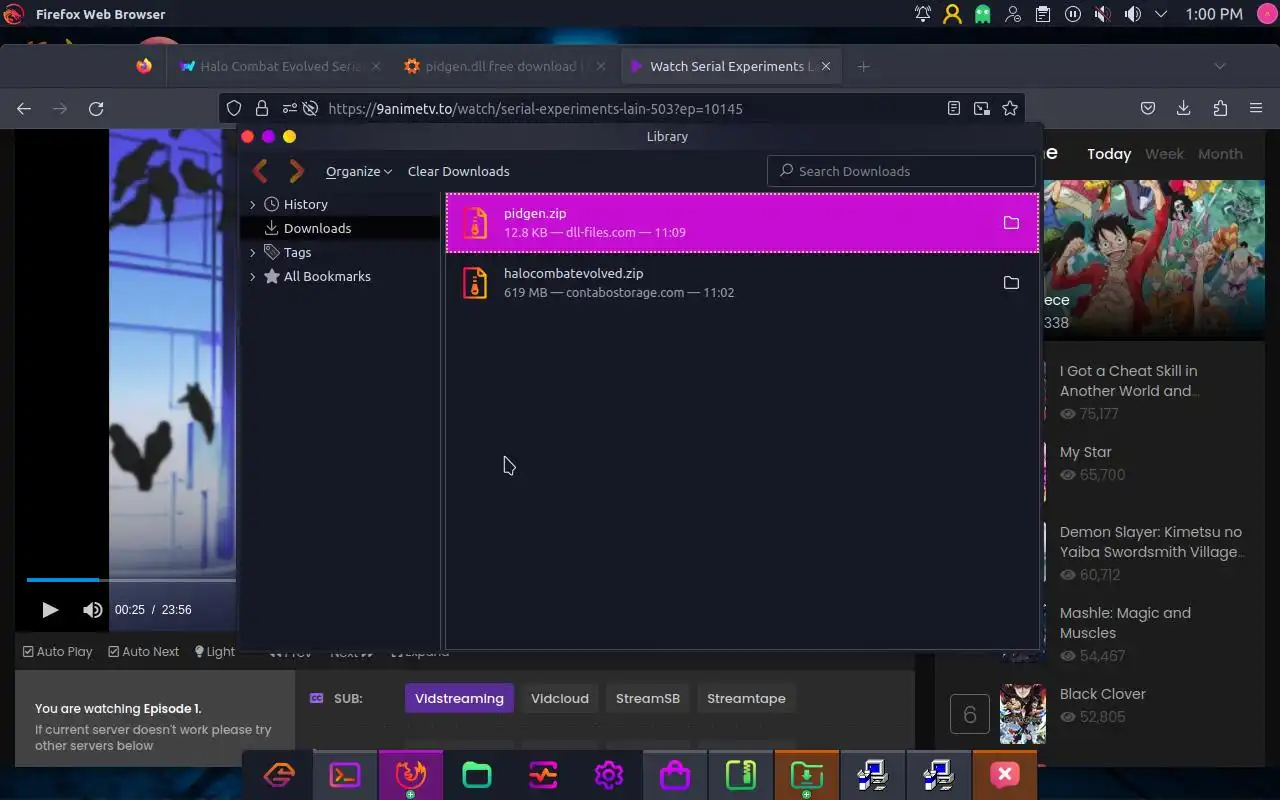Toggle Reader View in address bar
The height and width of the screenshot is (800, 1280).
[x=954, y=108]
